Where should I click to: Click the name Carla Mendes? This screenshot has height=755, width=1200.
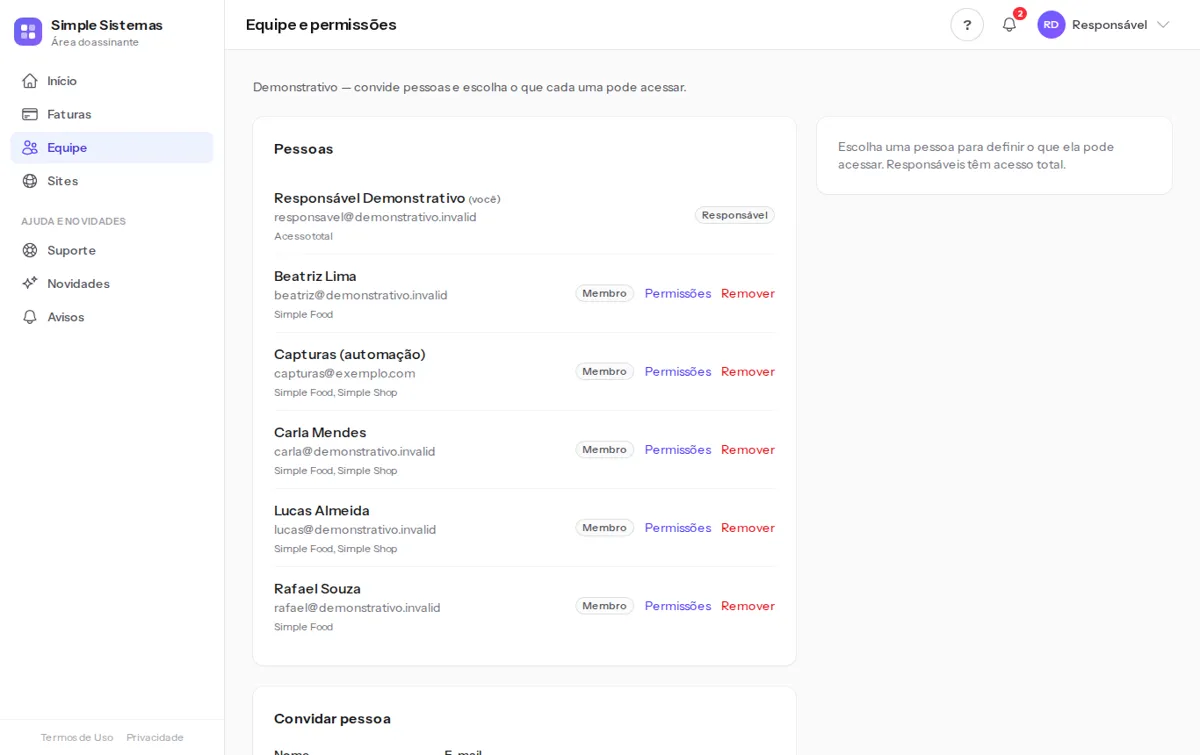click(320, 432)
